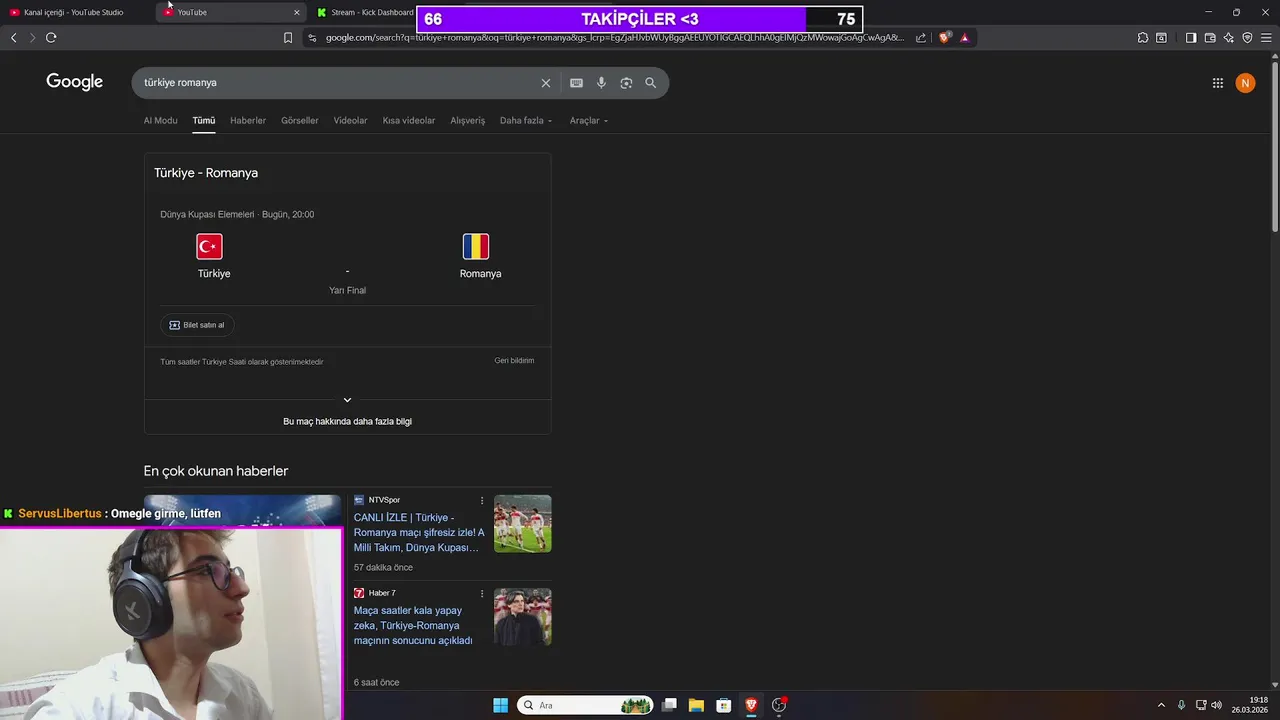Open the NTVSpor article thumbnail image

click(523, 524)
